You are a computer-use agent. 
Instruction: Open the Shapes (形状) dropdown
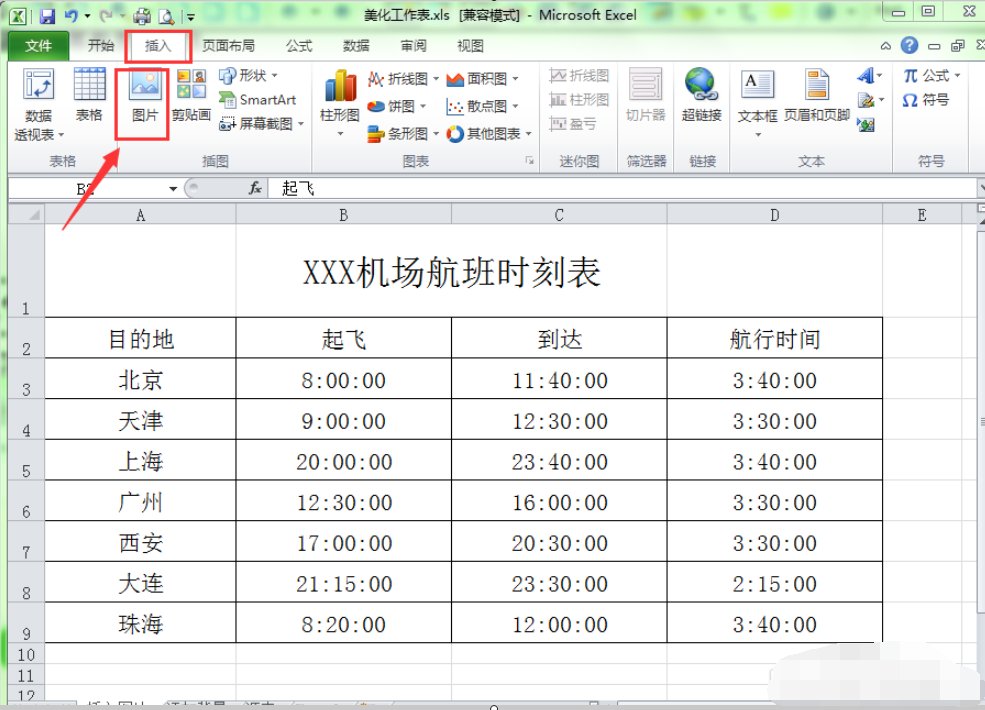point(250,75)
